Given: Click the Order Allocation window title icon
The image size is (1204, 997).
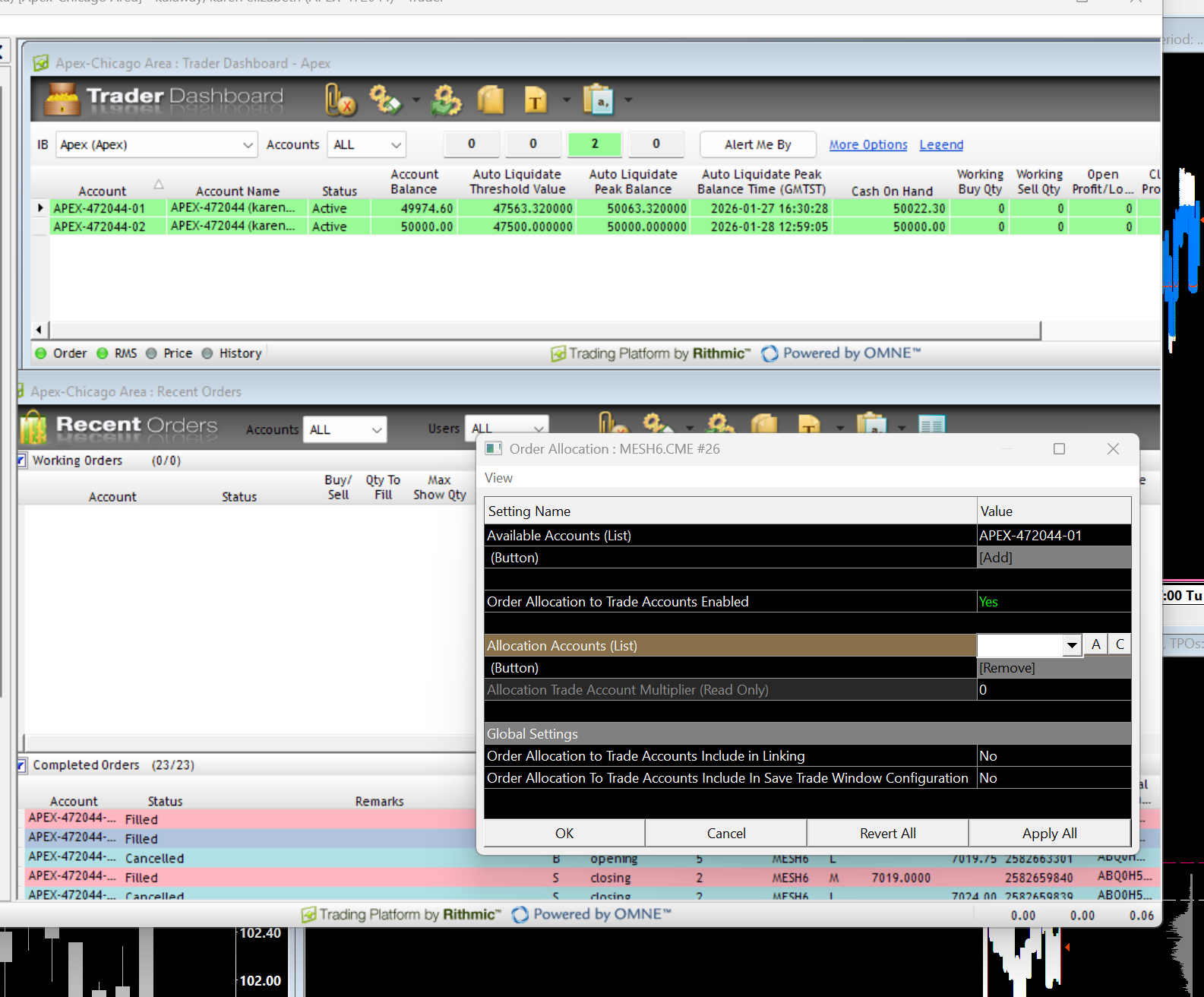Looking at the screenshot, I should [x=494, y=448].
